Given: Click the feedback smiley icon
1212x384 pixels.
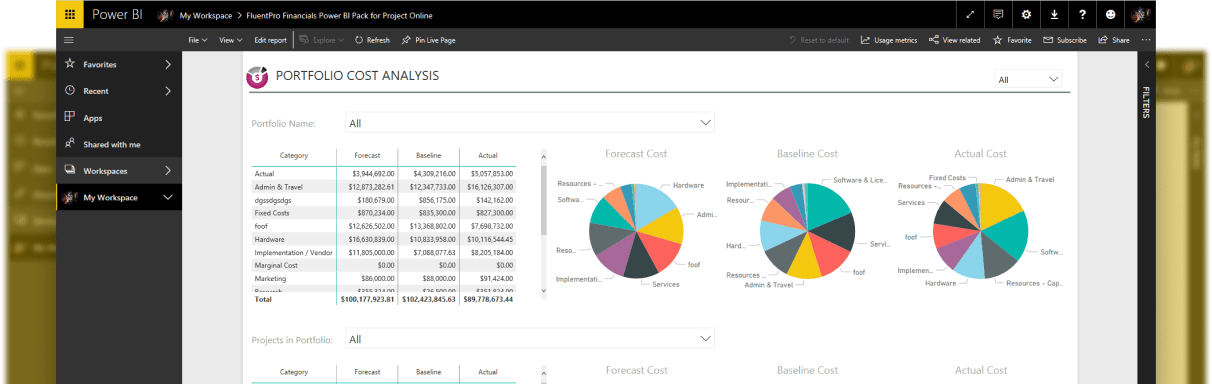Looking at the screenshot, I should tap(1111, 15).
